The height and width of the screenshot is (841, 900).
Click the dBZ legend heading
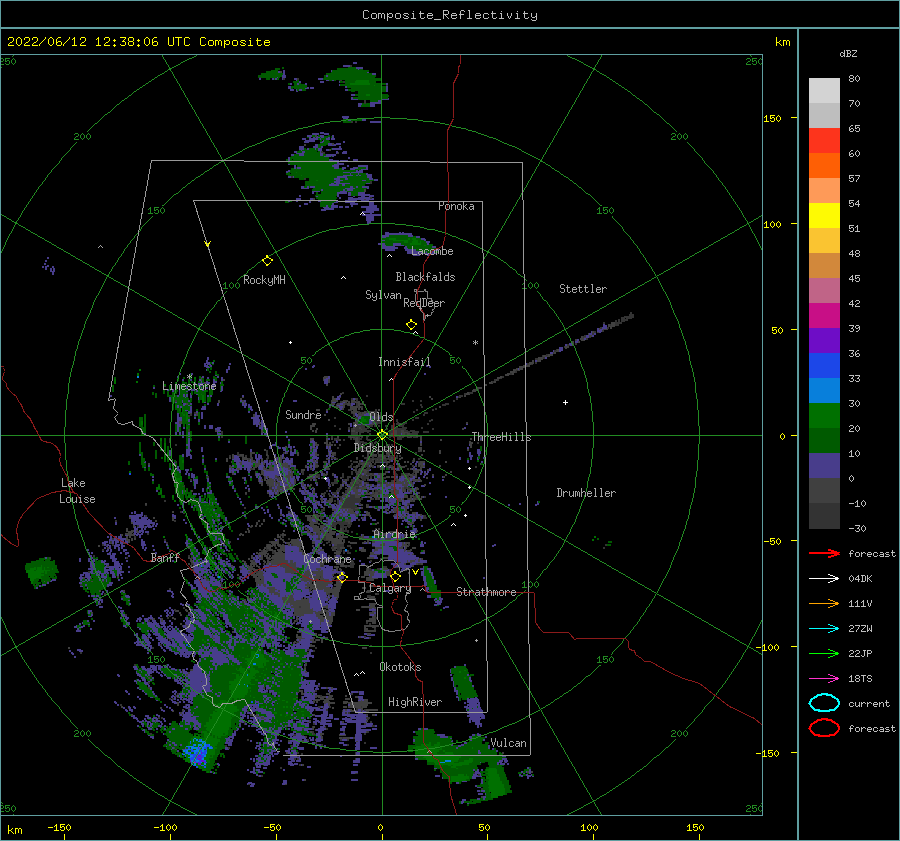pyautogui.click(x=848, y=53)
